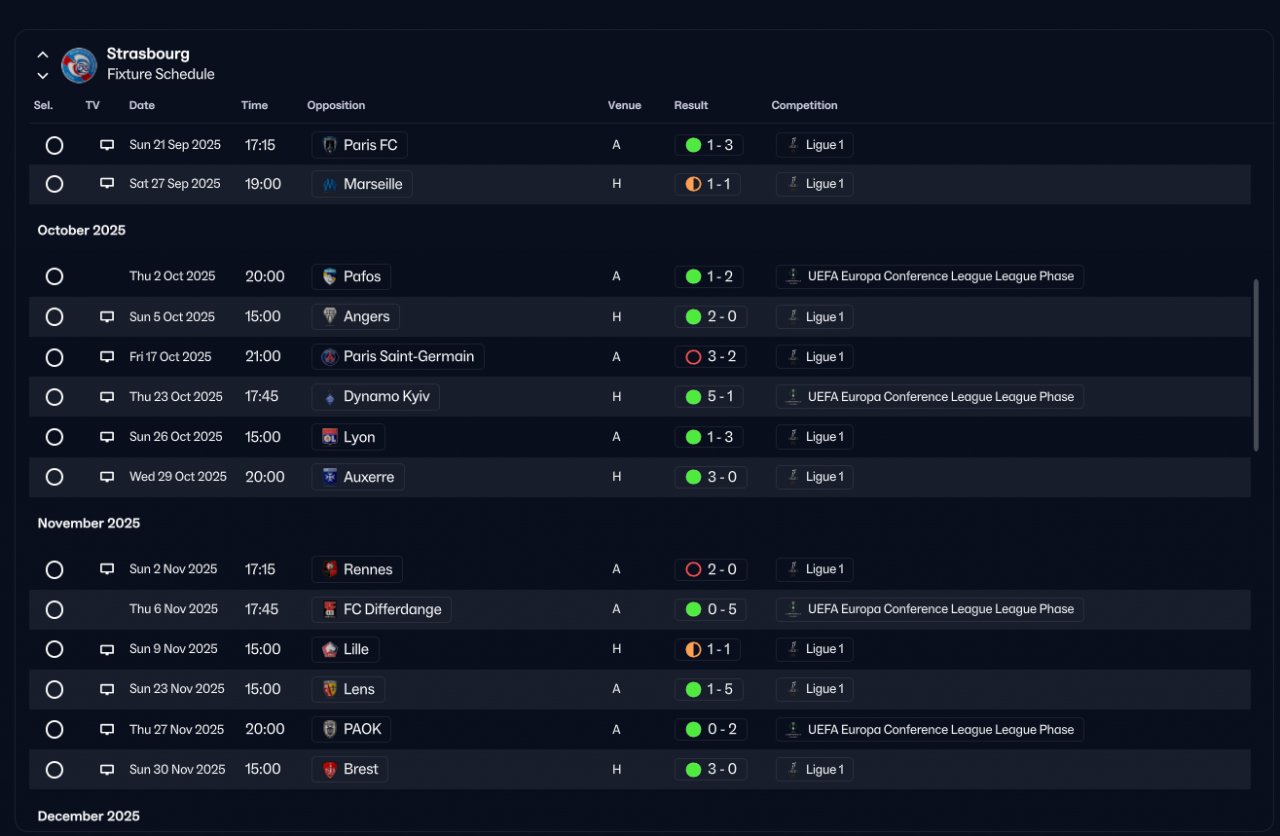Screen dimensions: 1280x836
Task: Select the radio button for Brest fixture
Action: coord(54,770)
